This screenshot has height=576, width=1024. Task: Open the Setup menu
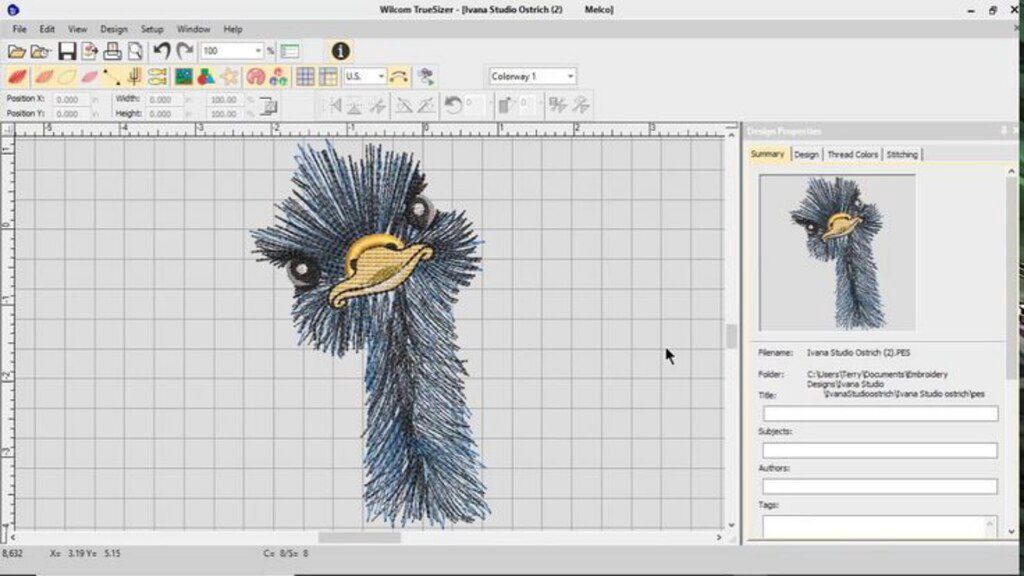[152, 29]
